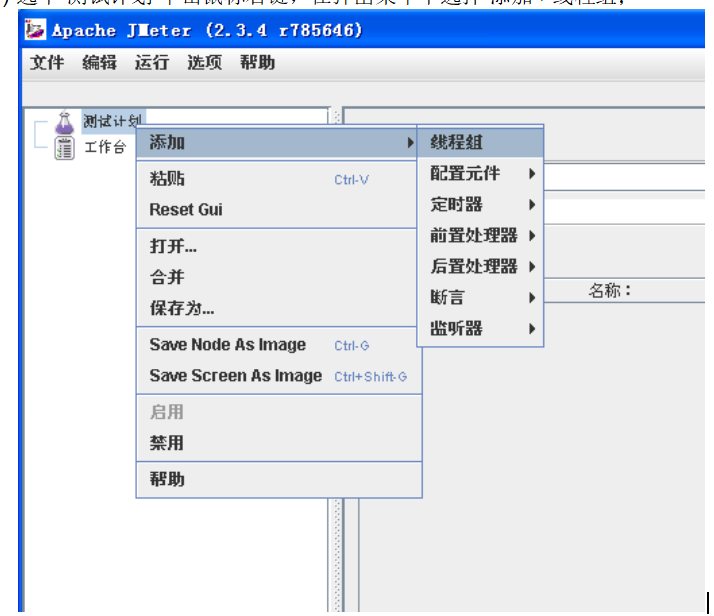Screen dimensions: 714x616
Task: Open the 编辑 menu
Action: [x=99, y=62]
